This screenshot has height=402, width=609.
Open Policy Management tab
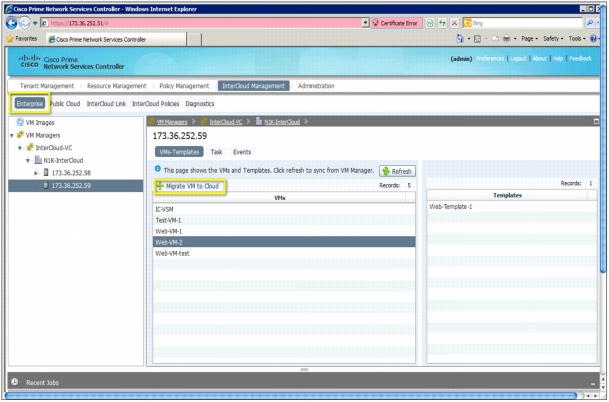point(184,86)
